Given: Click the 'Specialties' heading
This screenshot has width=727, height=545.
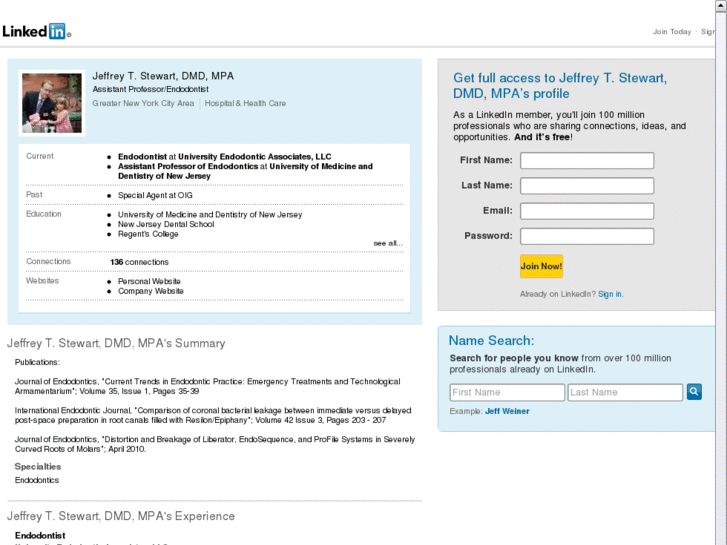Looking at the screenshot, I should point(38,467).
